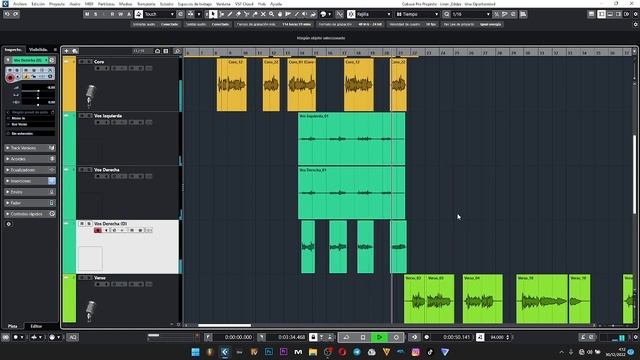Select the Range Selection tool
This screenshot has width=640, height=360.
[x=222, y=14]
